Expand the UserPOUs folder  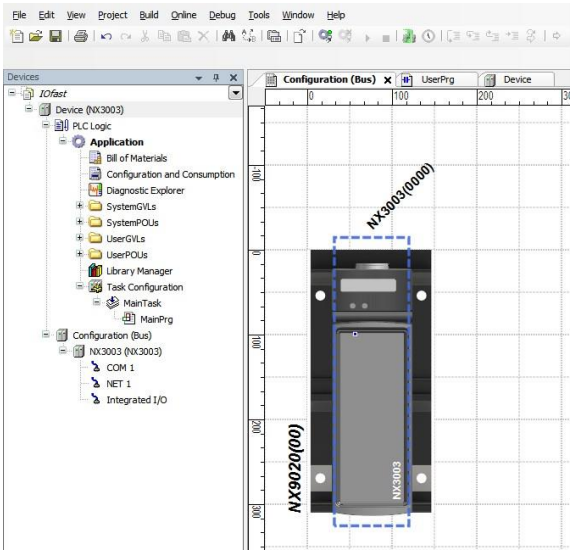coord(79,254)
